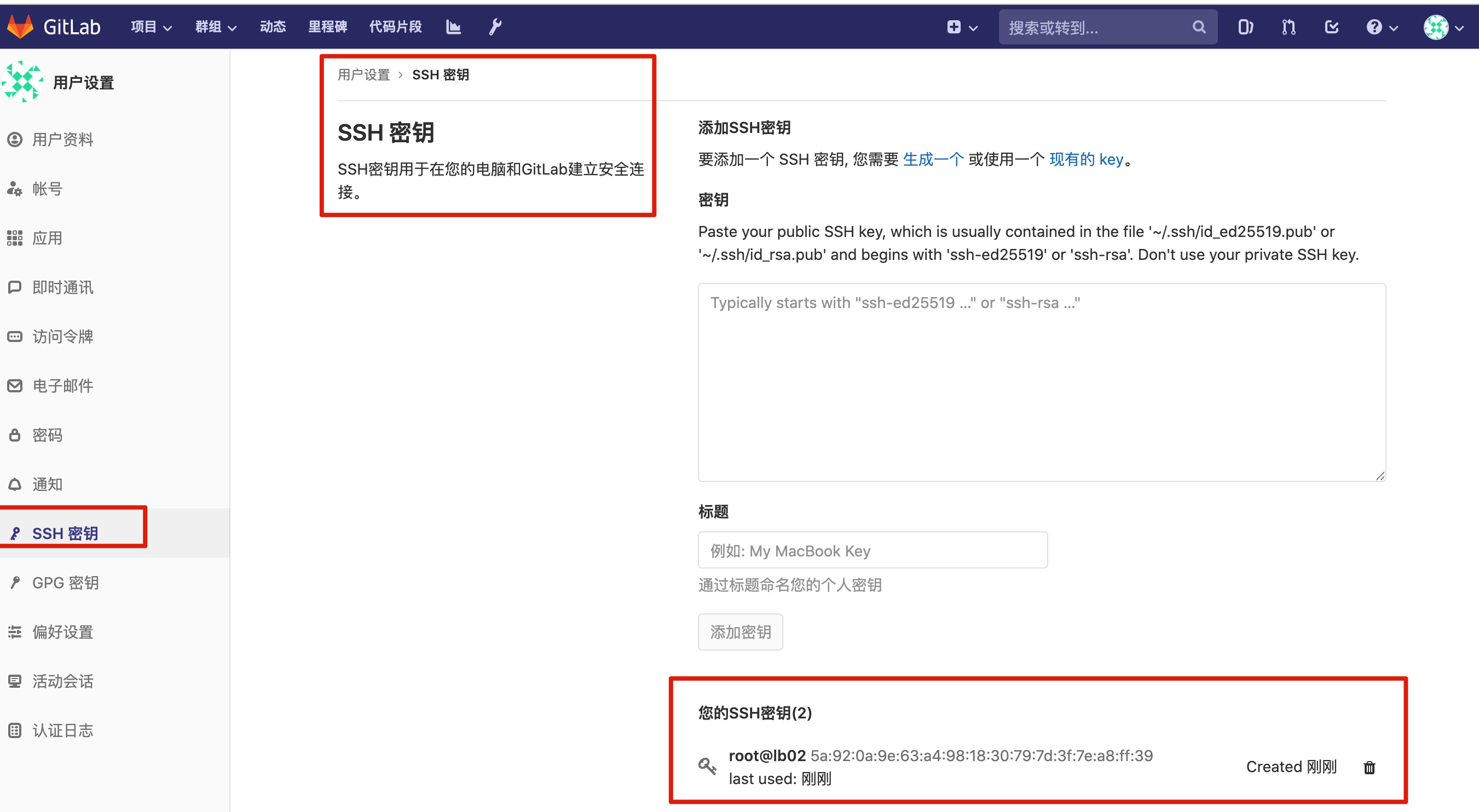The image size is (1479, 812).
Task: Open the user avatar dropdown menu
Action: pos(1443,27)
